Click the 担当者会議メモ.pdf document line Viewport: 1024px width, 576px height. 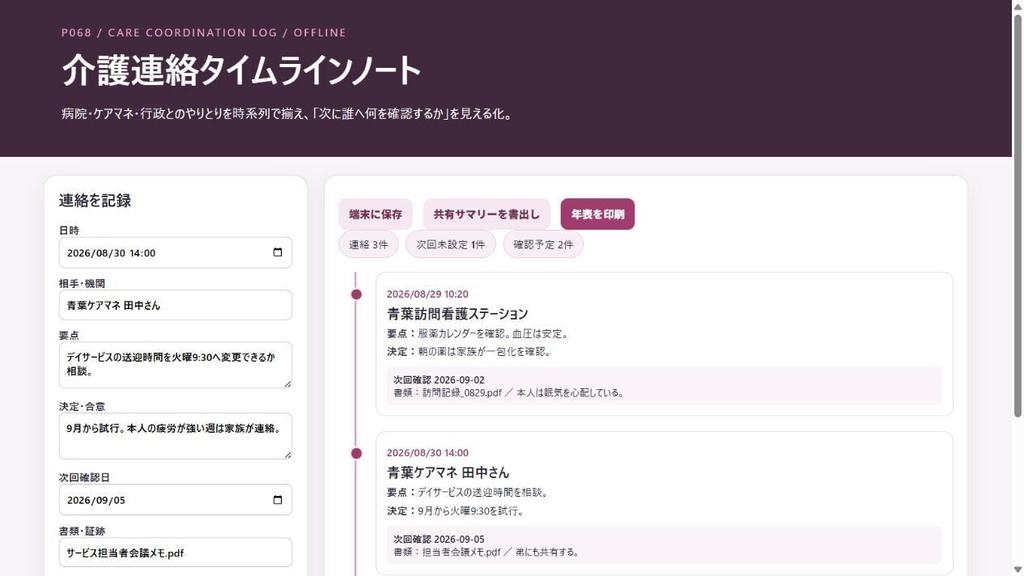(x=487, y=552)
